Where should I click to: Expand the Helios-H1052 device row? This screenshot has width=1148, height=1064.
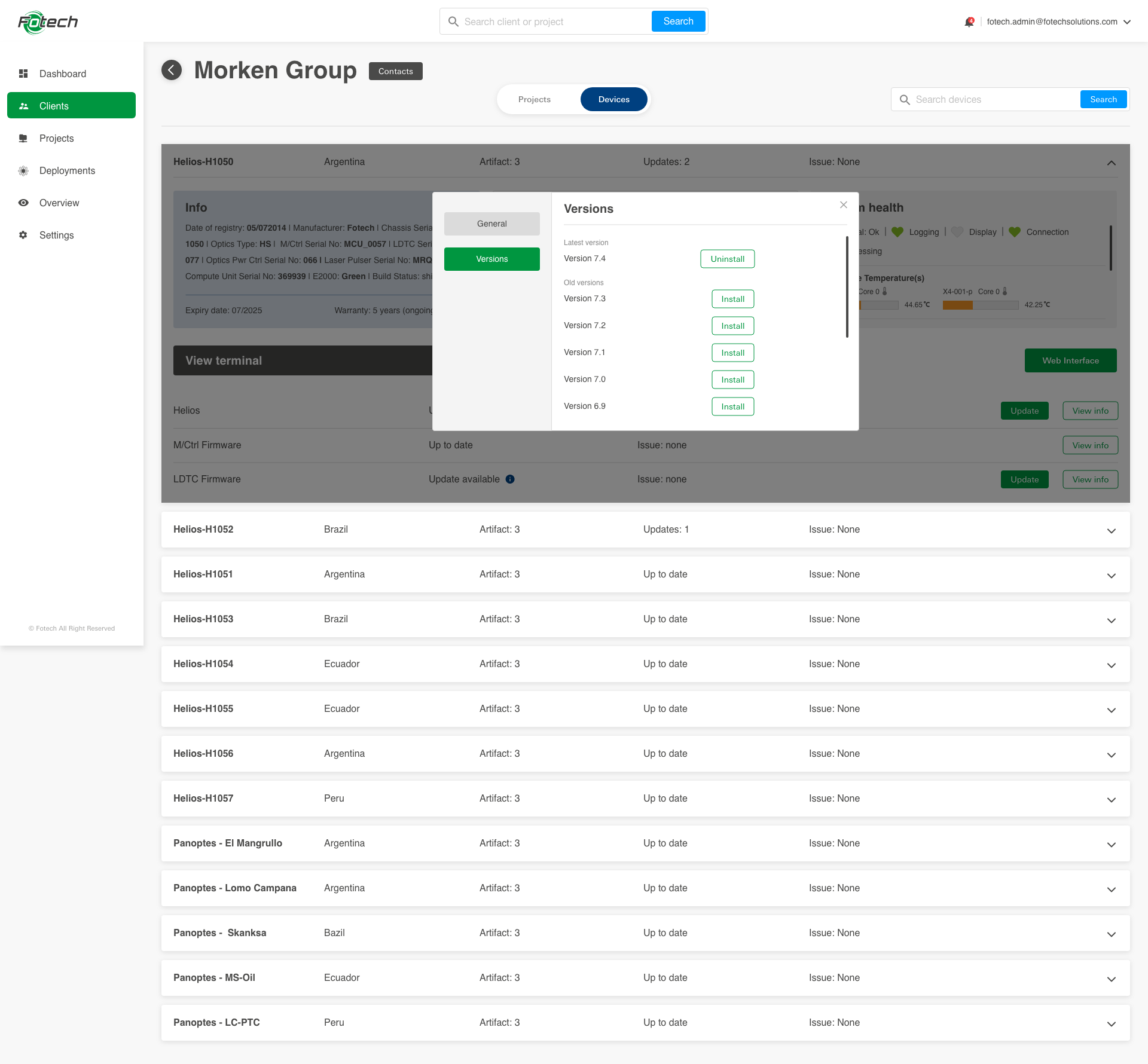click(1111, 531)
